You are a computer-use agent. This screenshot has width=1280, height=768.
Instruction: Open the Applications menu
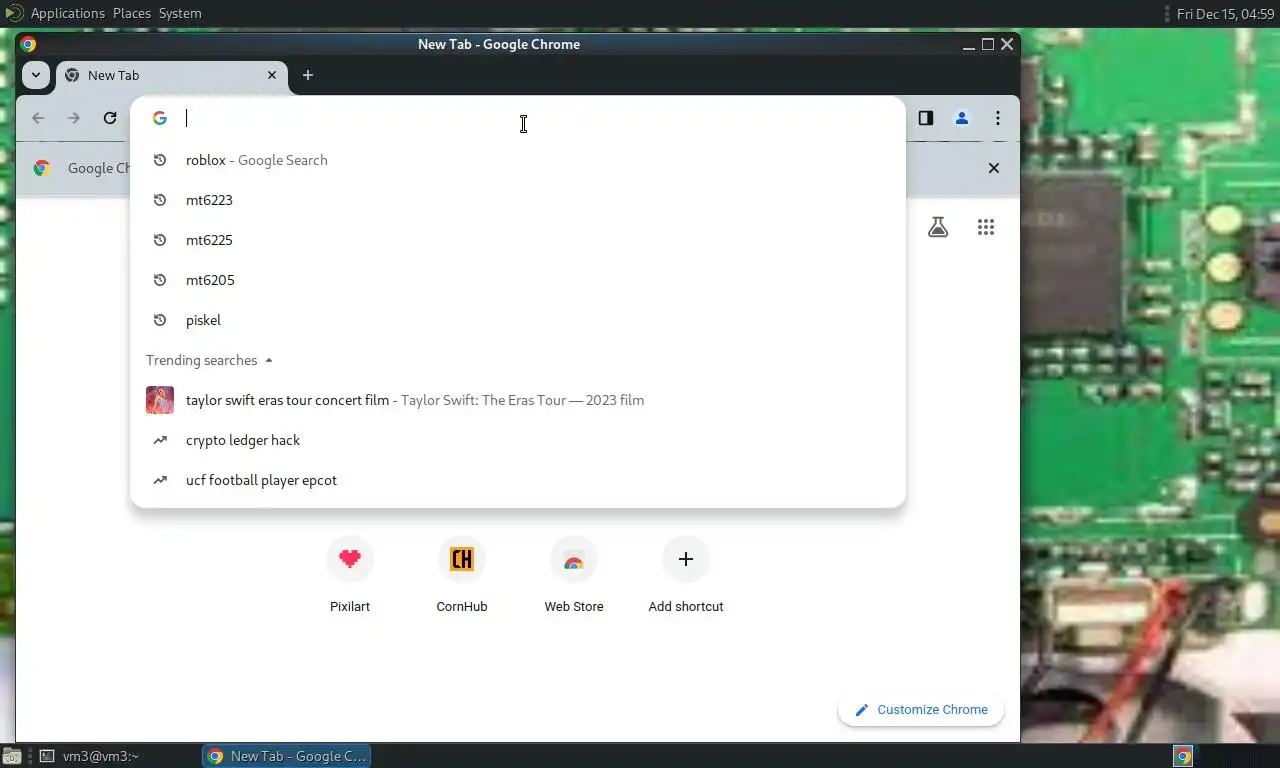click(68, 13)
